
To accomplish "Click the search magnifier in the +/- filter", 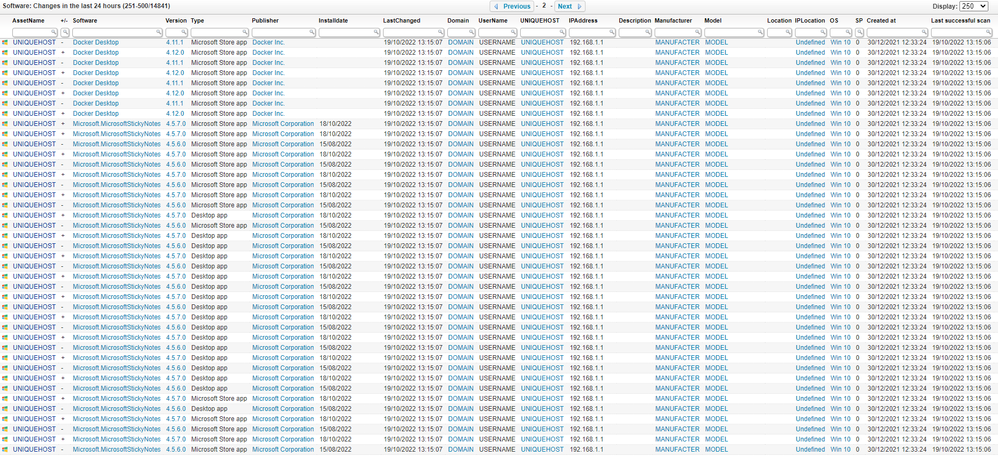I will [66, 33].
